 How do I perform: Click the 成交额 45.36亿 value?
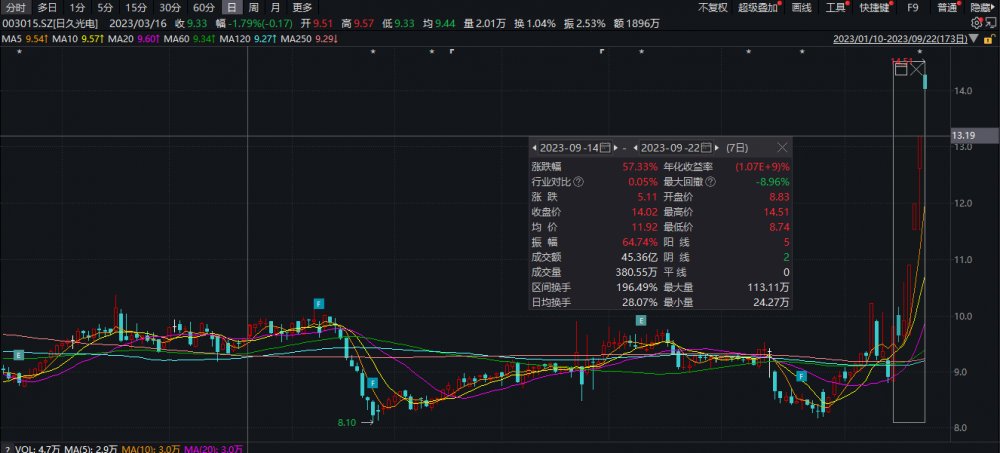coord(639,258)
